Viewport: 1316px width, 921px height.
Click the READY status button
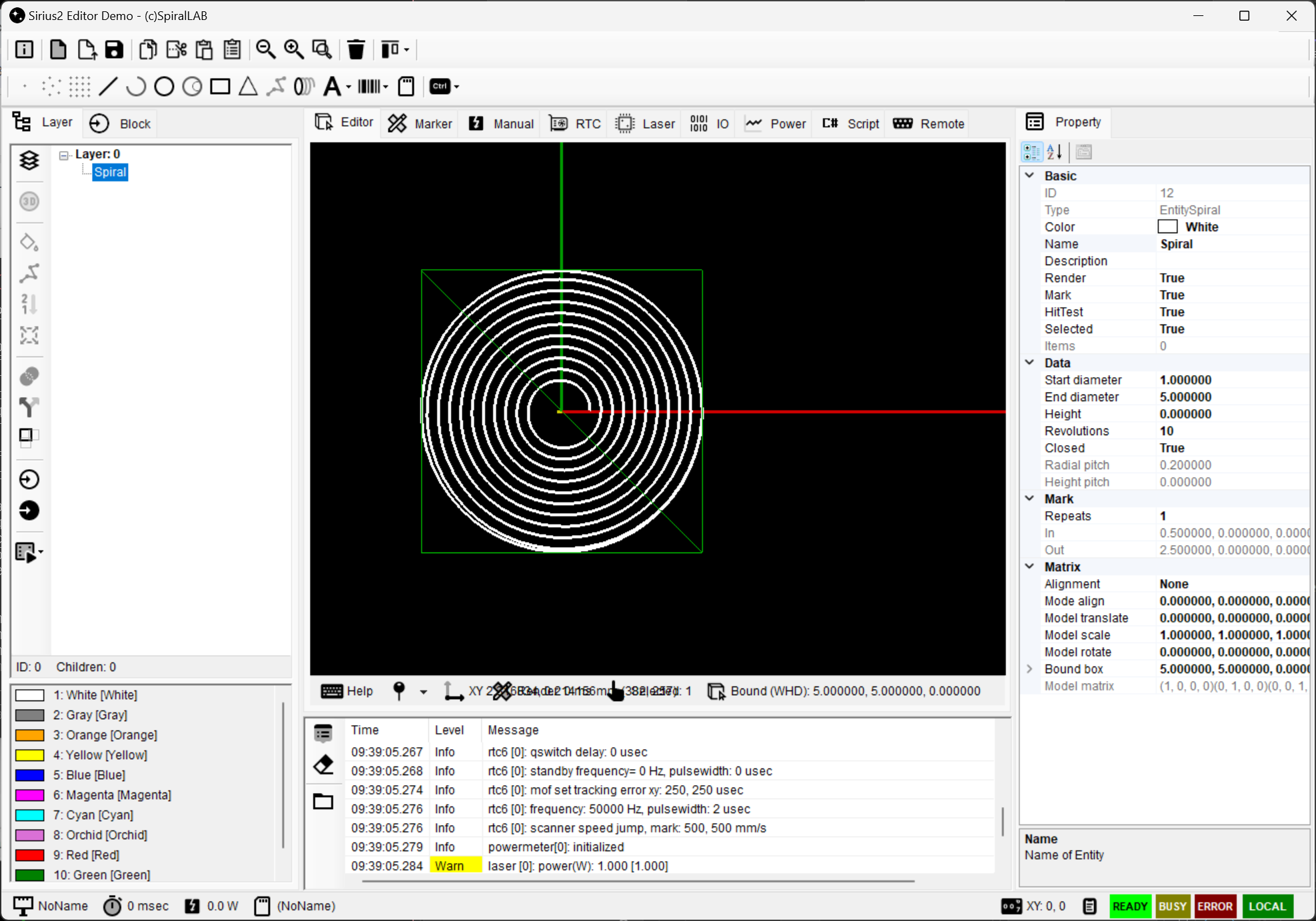pyautogui.click(x=1130, y=906)
